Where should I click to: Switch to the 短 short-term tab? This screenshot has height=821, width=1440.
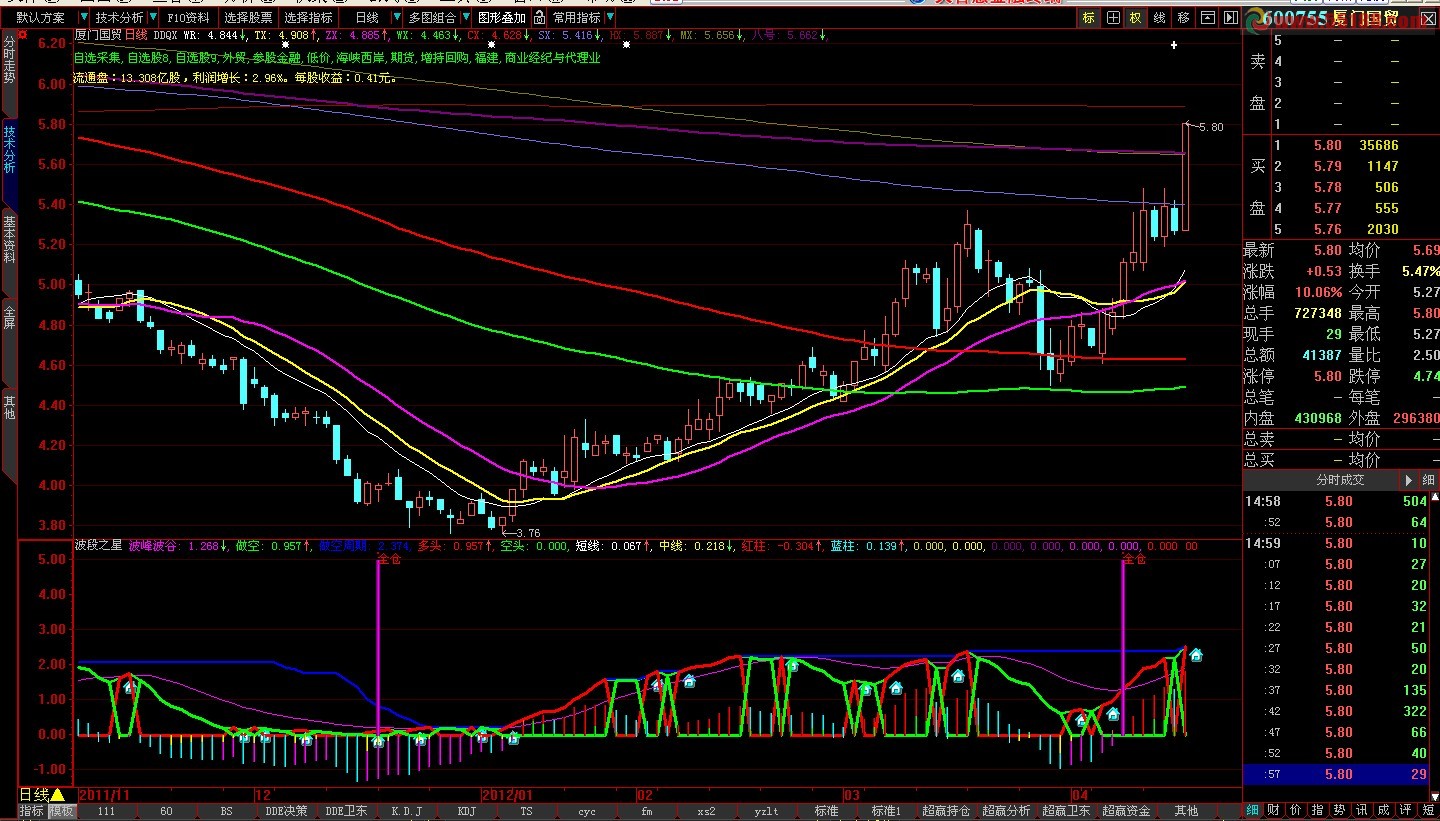coord(1428,810)
